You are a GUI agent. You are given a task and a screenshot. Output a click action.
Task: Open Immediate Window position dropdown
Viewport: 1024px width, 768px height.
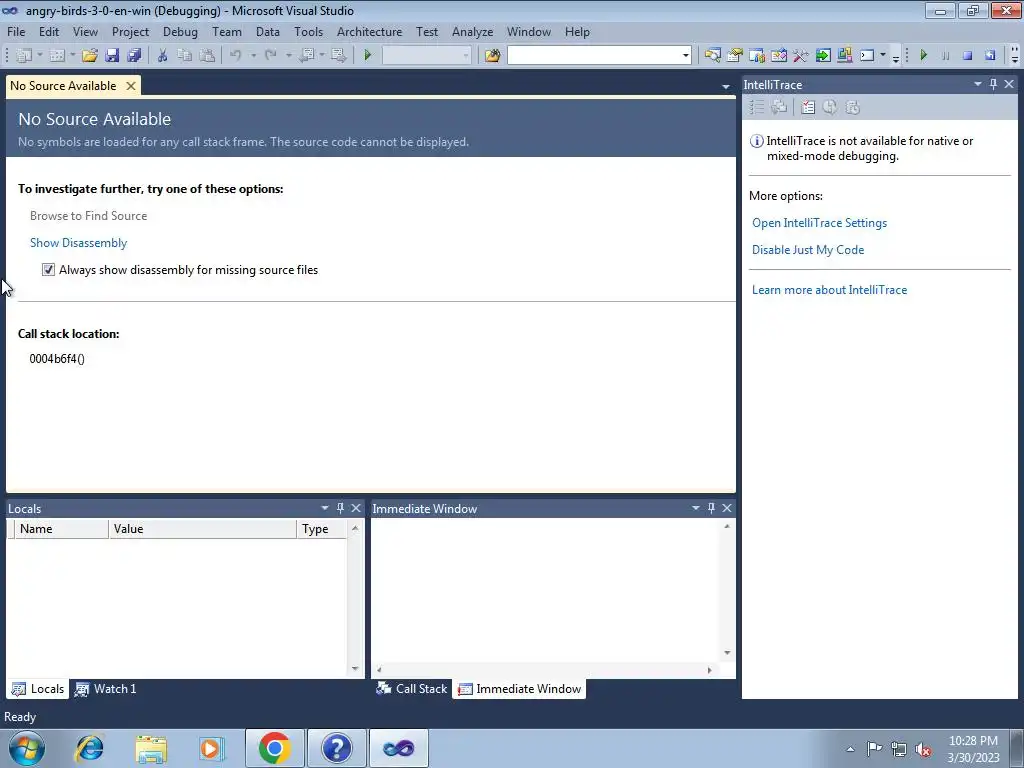pos(696,508)
